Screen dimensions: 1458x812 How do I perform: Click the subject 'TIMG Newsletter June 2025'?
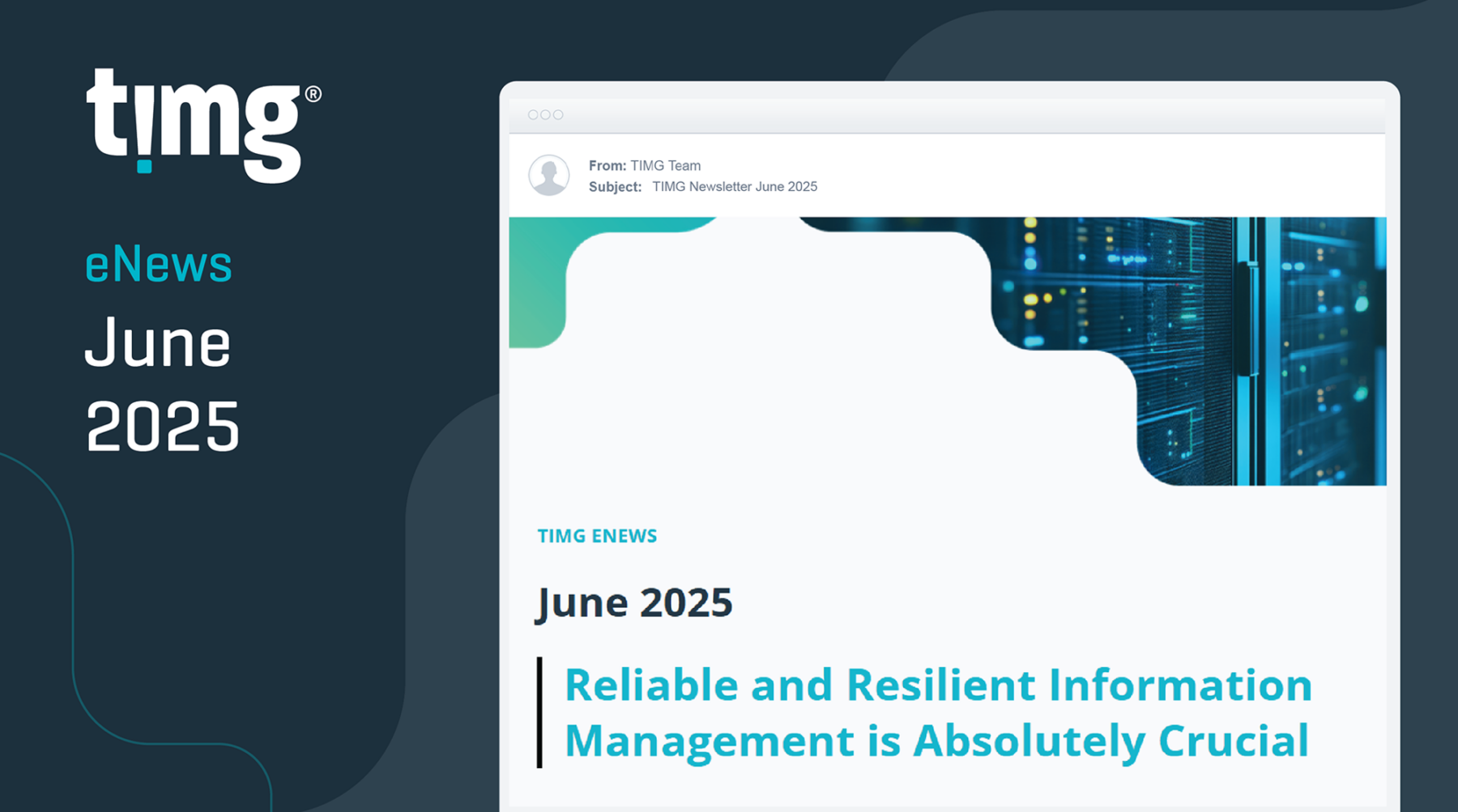(735, 186)
